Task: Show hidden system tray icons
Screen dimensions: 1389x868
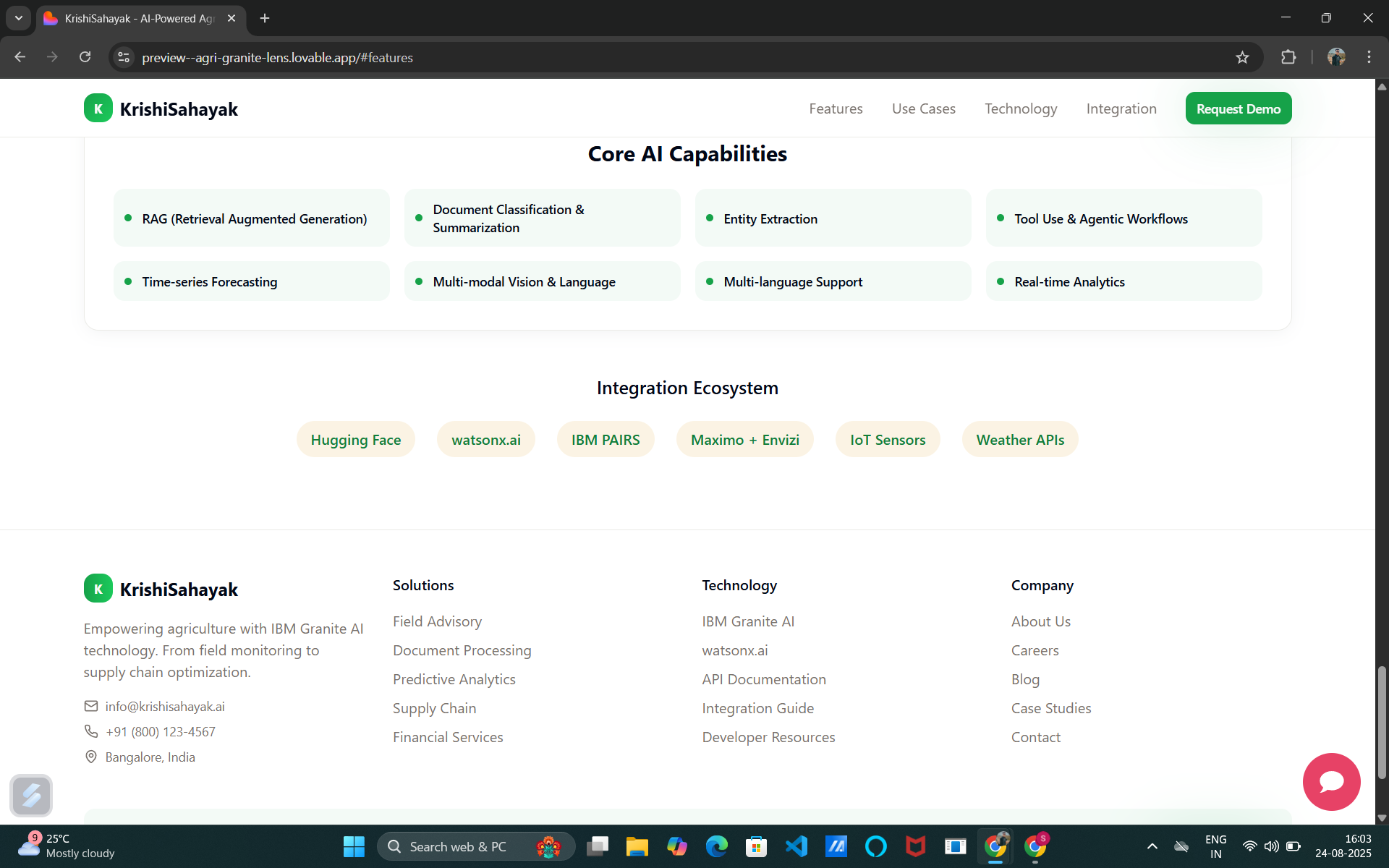Action: click(x=1152, y=846)
